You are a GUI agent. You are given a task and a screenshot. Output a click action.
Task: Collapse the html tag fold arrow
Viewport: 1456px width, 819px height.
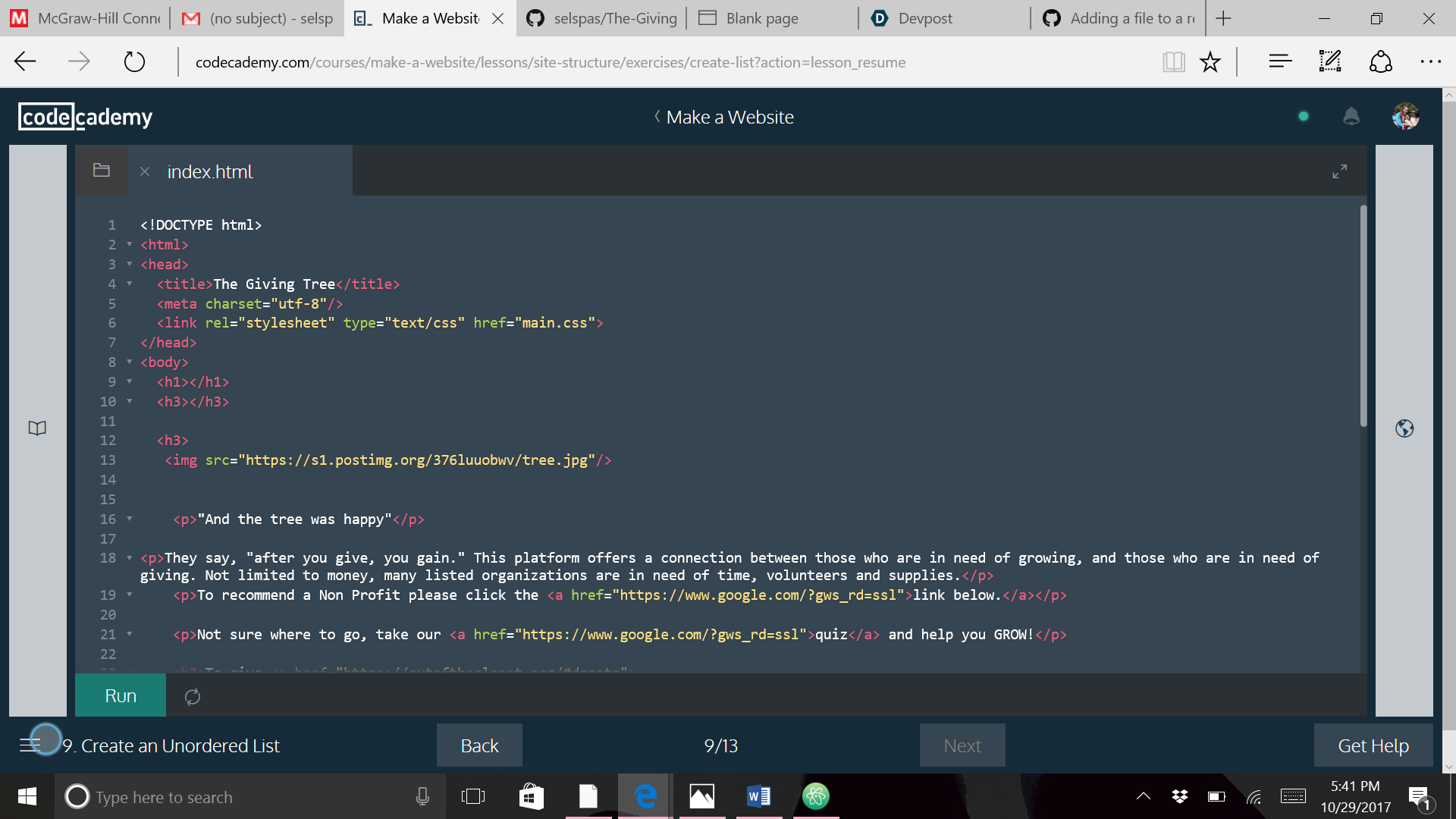[130, 244]
